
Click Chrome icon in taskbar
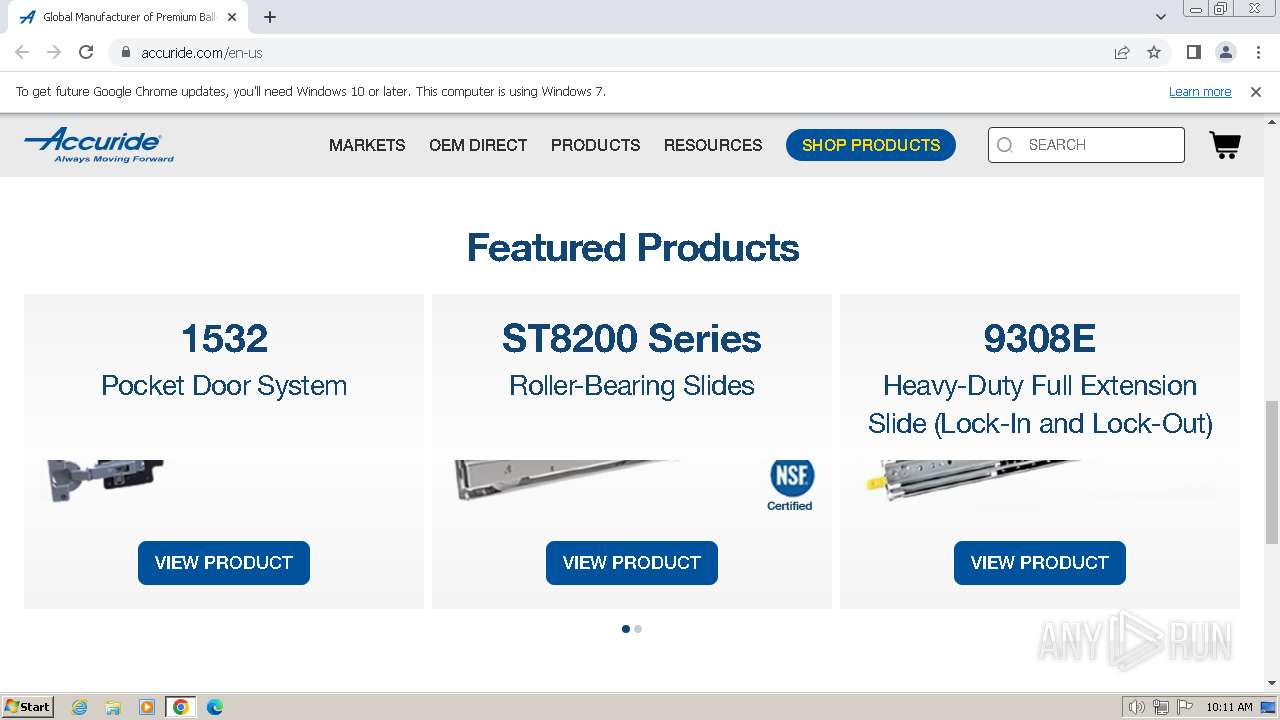181,707
